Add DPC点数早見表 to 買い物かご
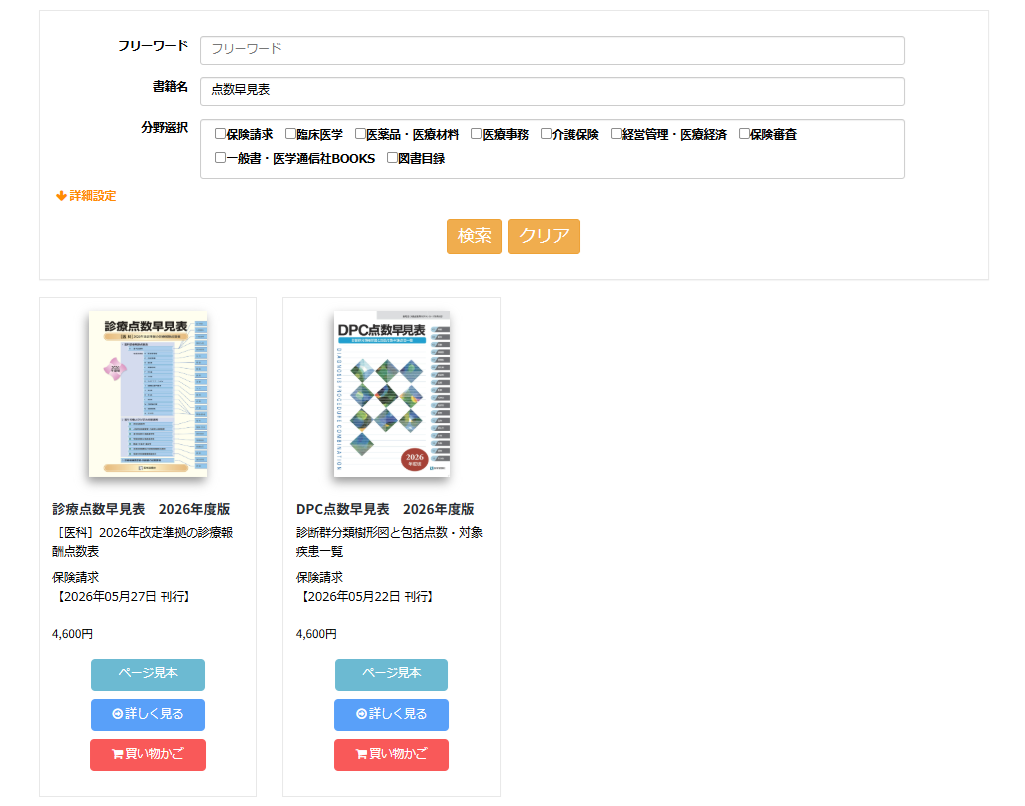The height and width of the screenshot is (806, 1025). [x=392, y=754]
